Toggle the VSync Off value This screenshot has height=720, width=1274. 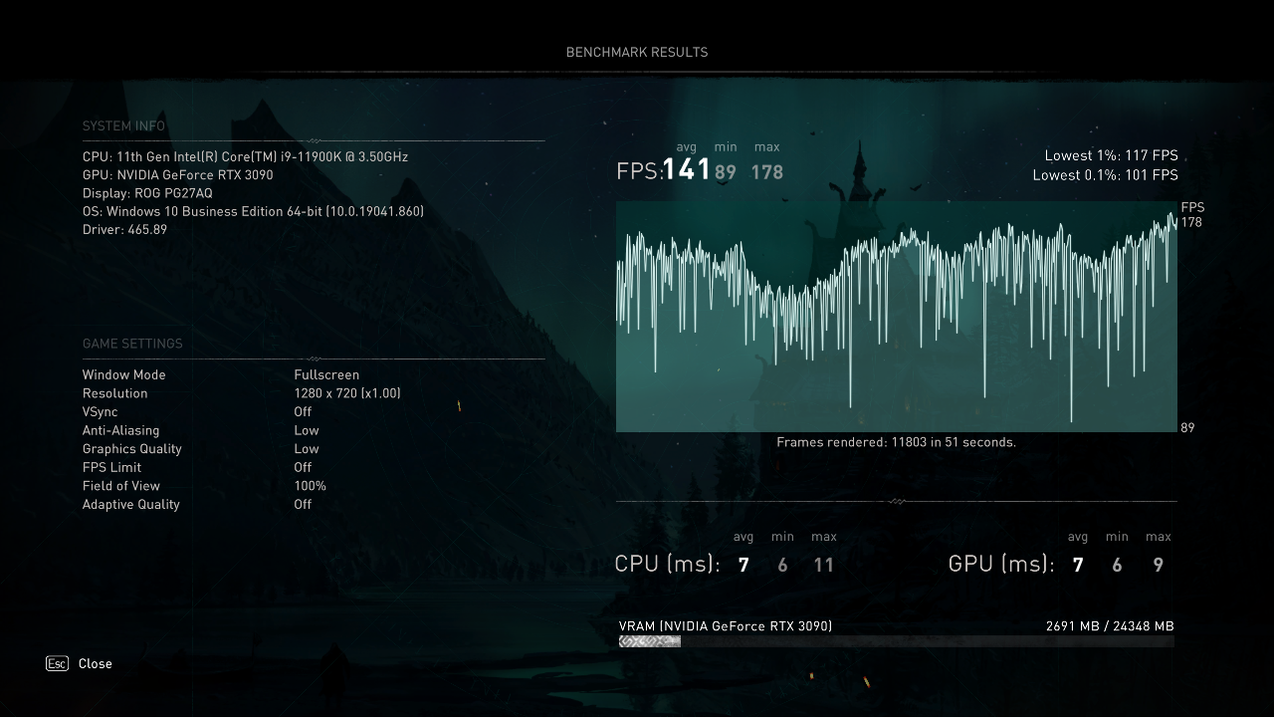pyautogui.click(x=303, y=412)
